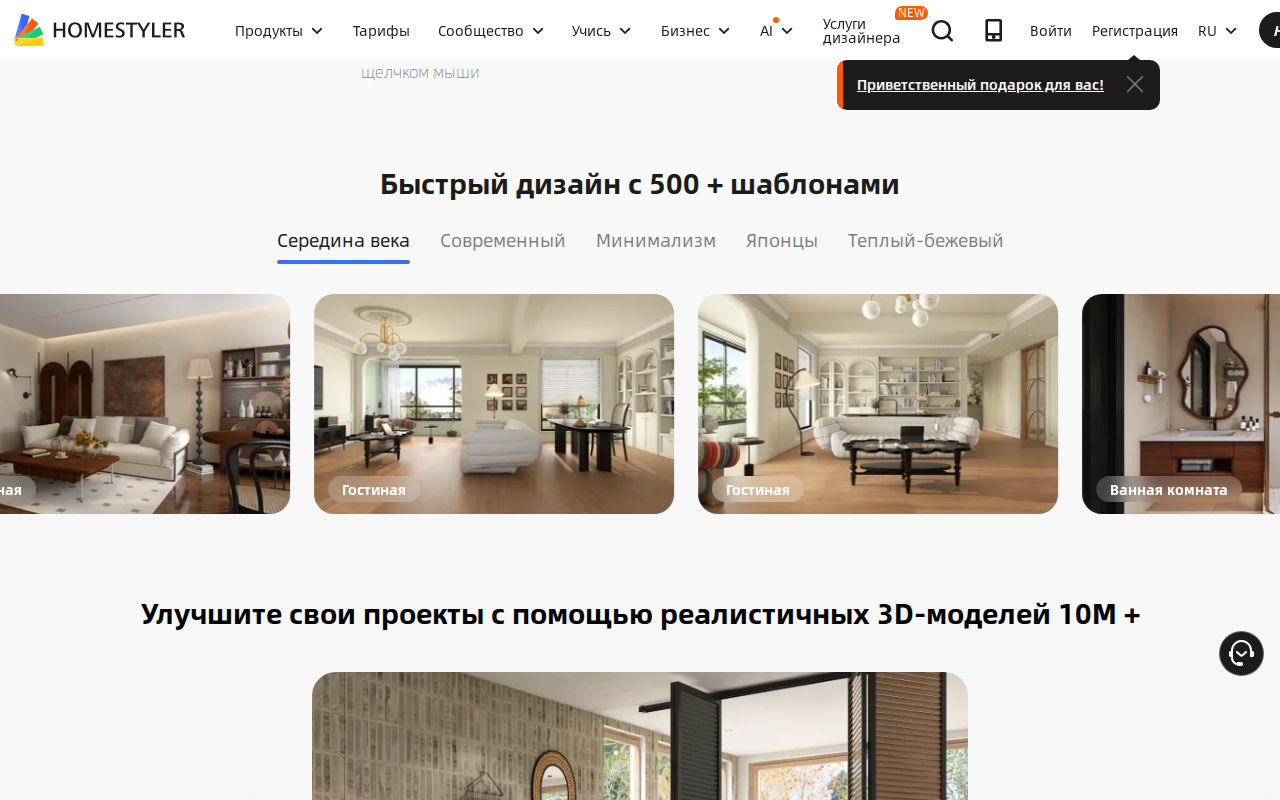Open the Гостиная template with arched bookshelves

[x=878, y=404]
